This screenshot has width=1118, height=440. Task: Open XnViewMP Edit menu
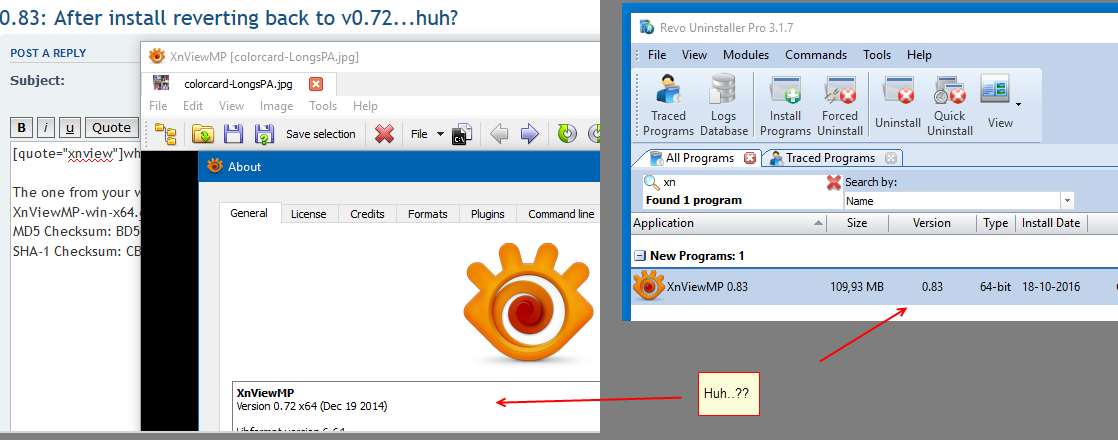pos(193,106)
